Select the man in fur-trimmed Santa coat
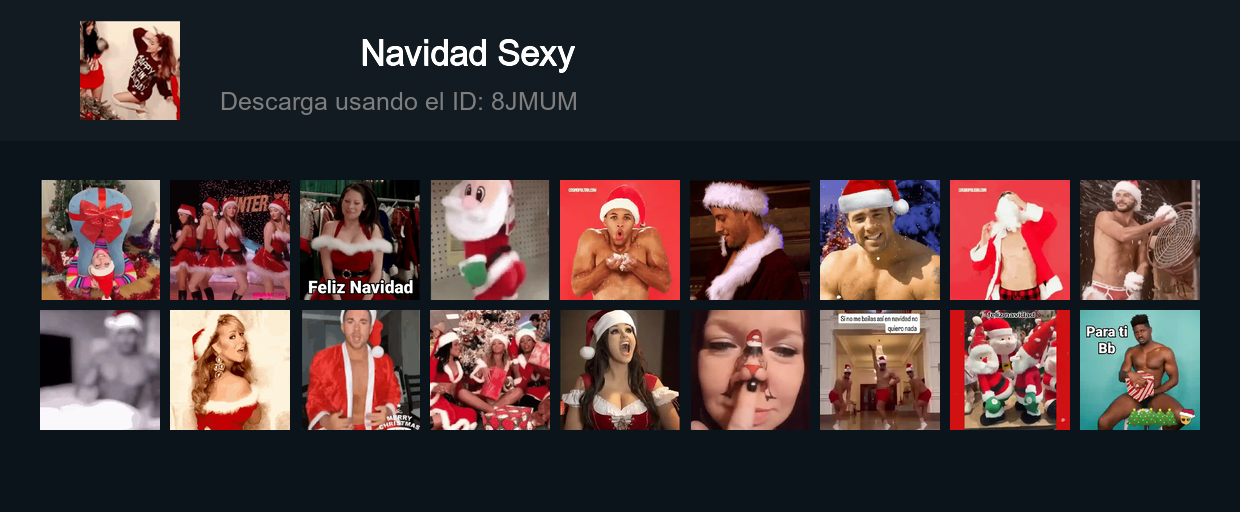The image size is (1240, 512). [750, 240]
